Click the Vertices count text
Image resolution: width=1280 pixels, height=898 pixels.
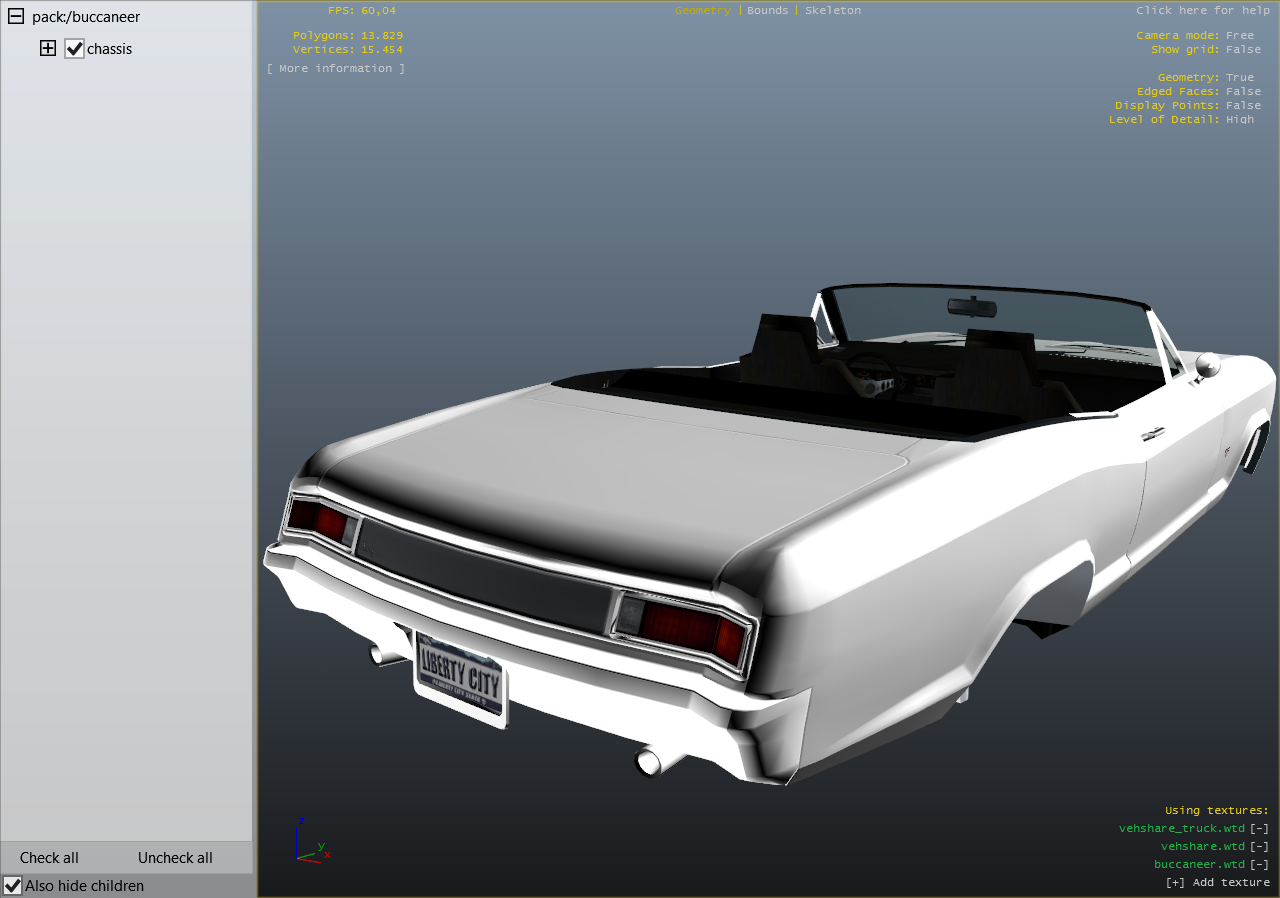tap(348, 49)
